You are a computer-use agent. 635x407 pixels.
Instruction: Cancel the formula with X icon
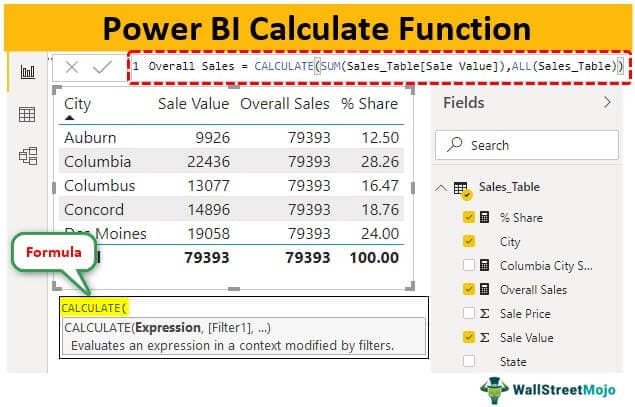(72, 68)
